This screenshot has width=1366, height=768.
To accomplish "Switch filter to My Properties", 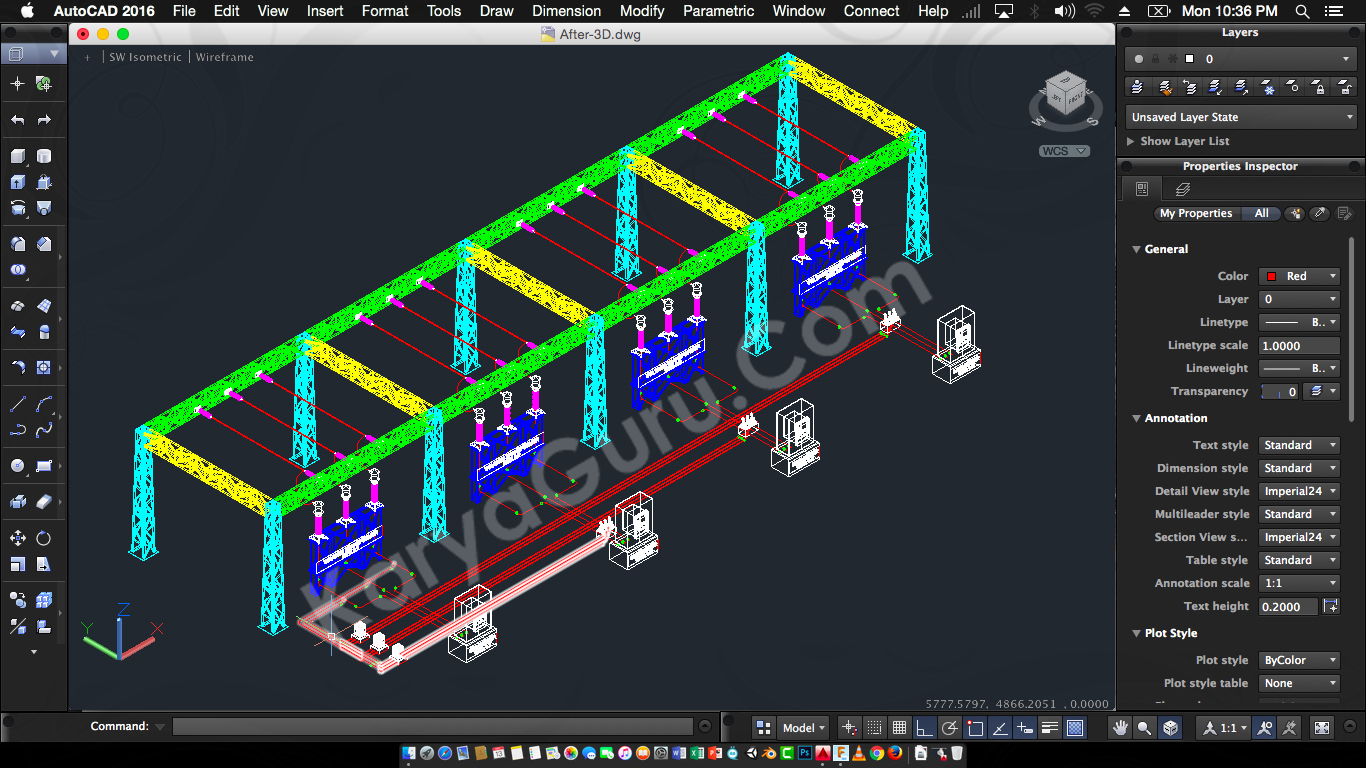I will [1196, 213].
